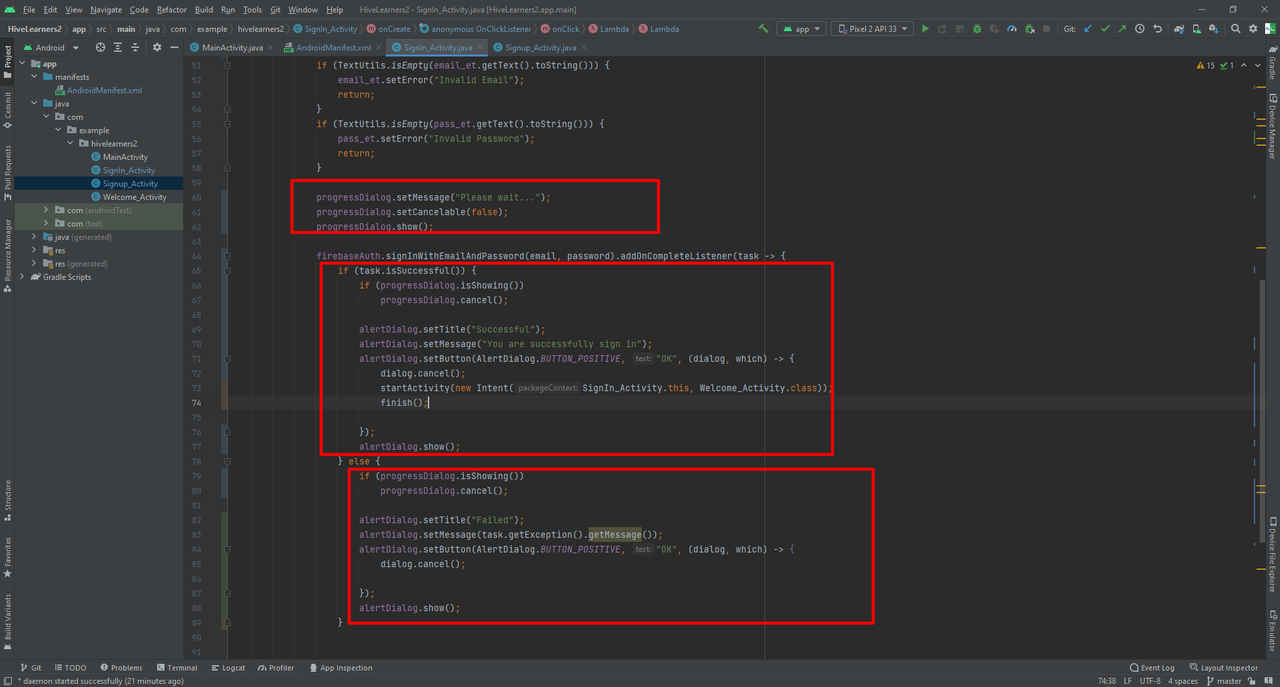Image resolution: width=1280 pixels, height=687 pixels.
Task: Run the app with green play button
Action: (925, 29)
